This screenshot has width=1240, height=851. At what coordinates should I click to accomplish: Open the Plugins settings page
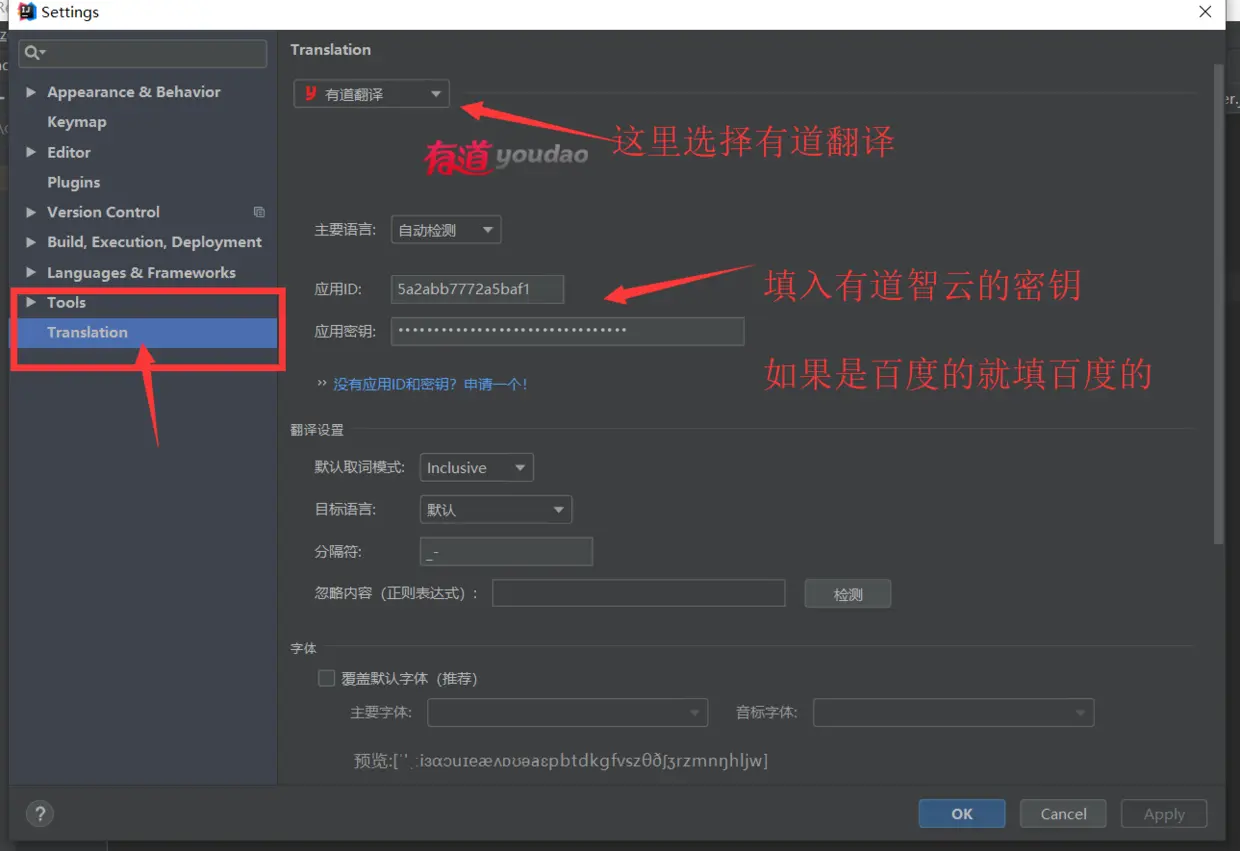pyautogui.click(x=75, y=182)
